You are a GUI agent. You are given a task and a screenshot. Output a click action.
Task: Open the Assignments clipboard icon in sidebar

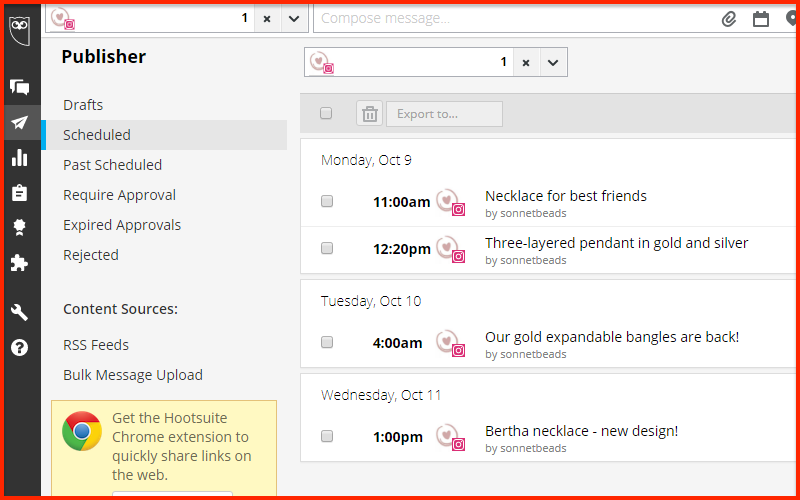[x=19, y=193]
